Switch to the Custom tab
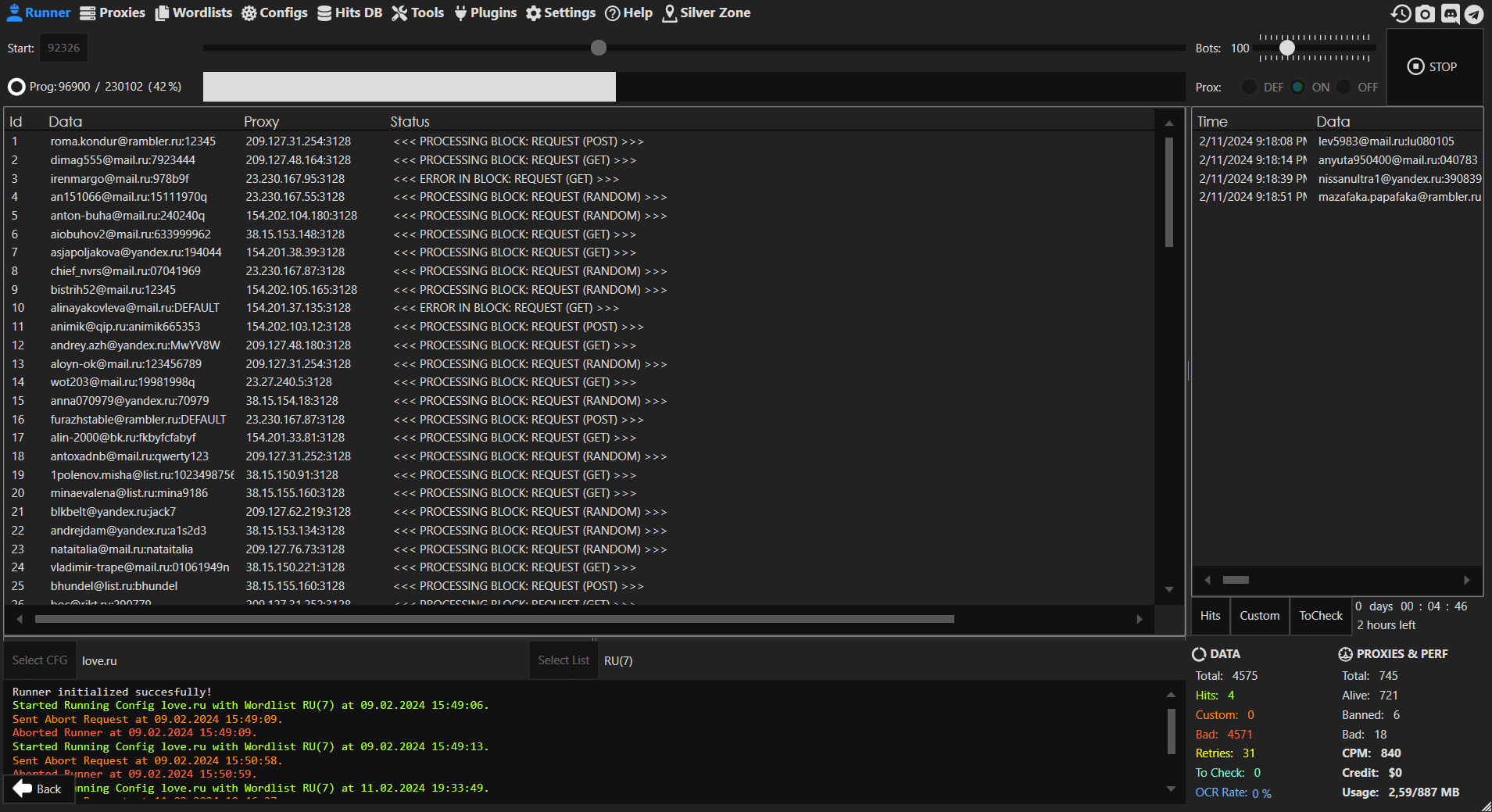This screenshot has height=812, width=1492. pos(1260,616)
